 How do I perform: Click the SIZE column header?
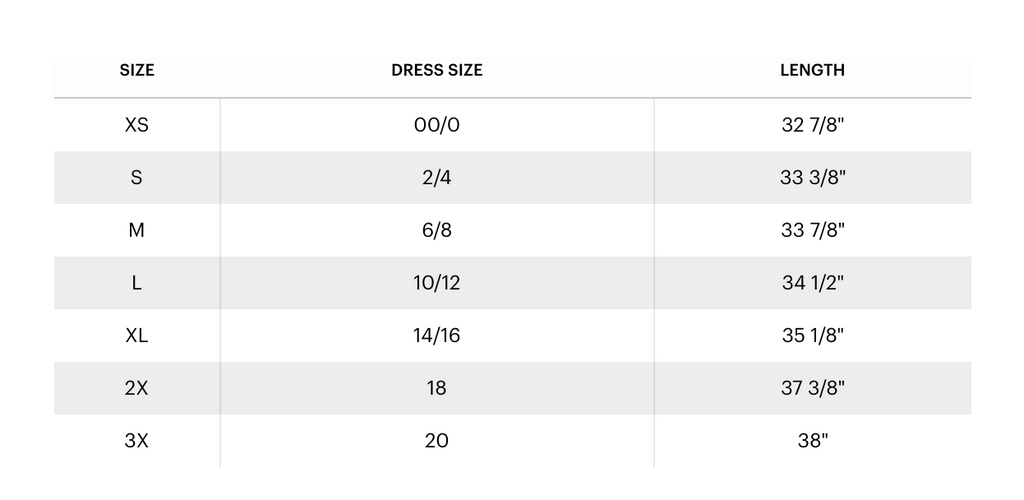click(x=137, y=71)
